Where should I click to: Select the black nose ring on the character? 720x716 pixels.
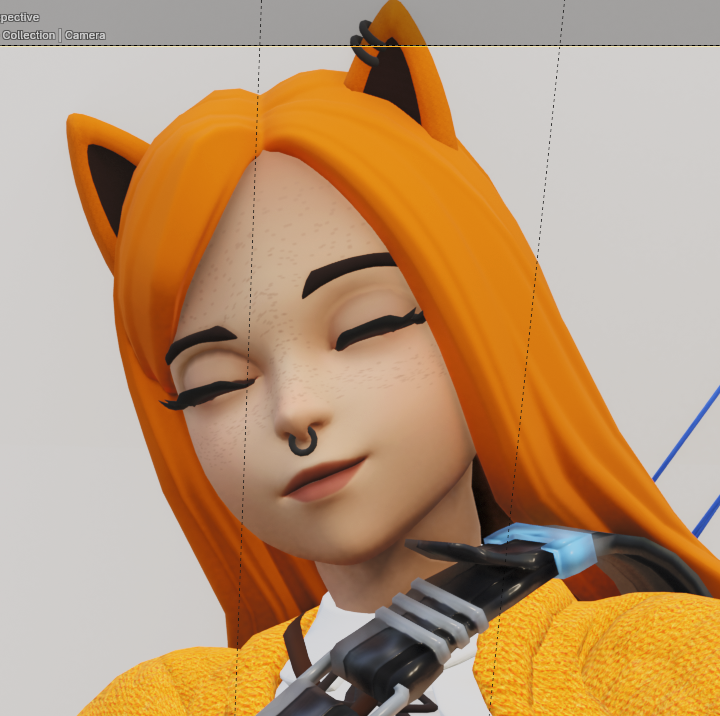[x=303, y=441]
